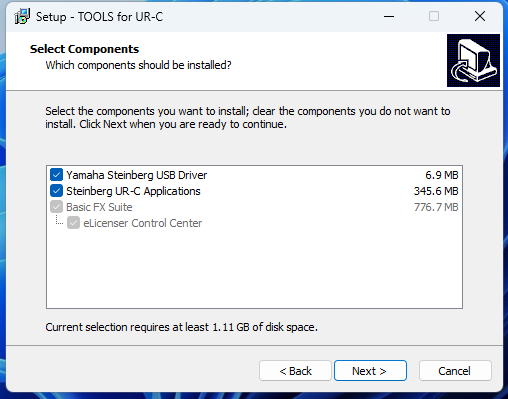Cancel the TOOLS for UR-C setup
Screen dimensions: 508x399
[x=455, y=370]
